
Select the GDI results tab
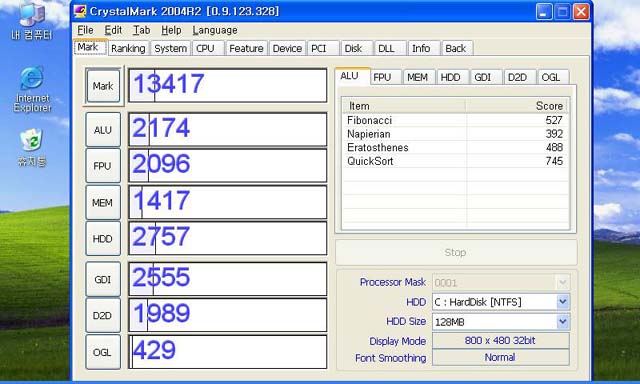[x=486, y=77]
